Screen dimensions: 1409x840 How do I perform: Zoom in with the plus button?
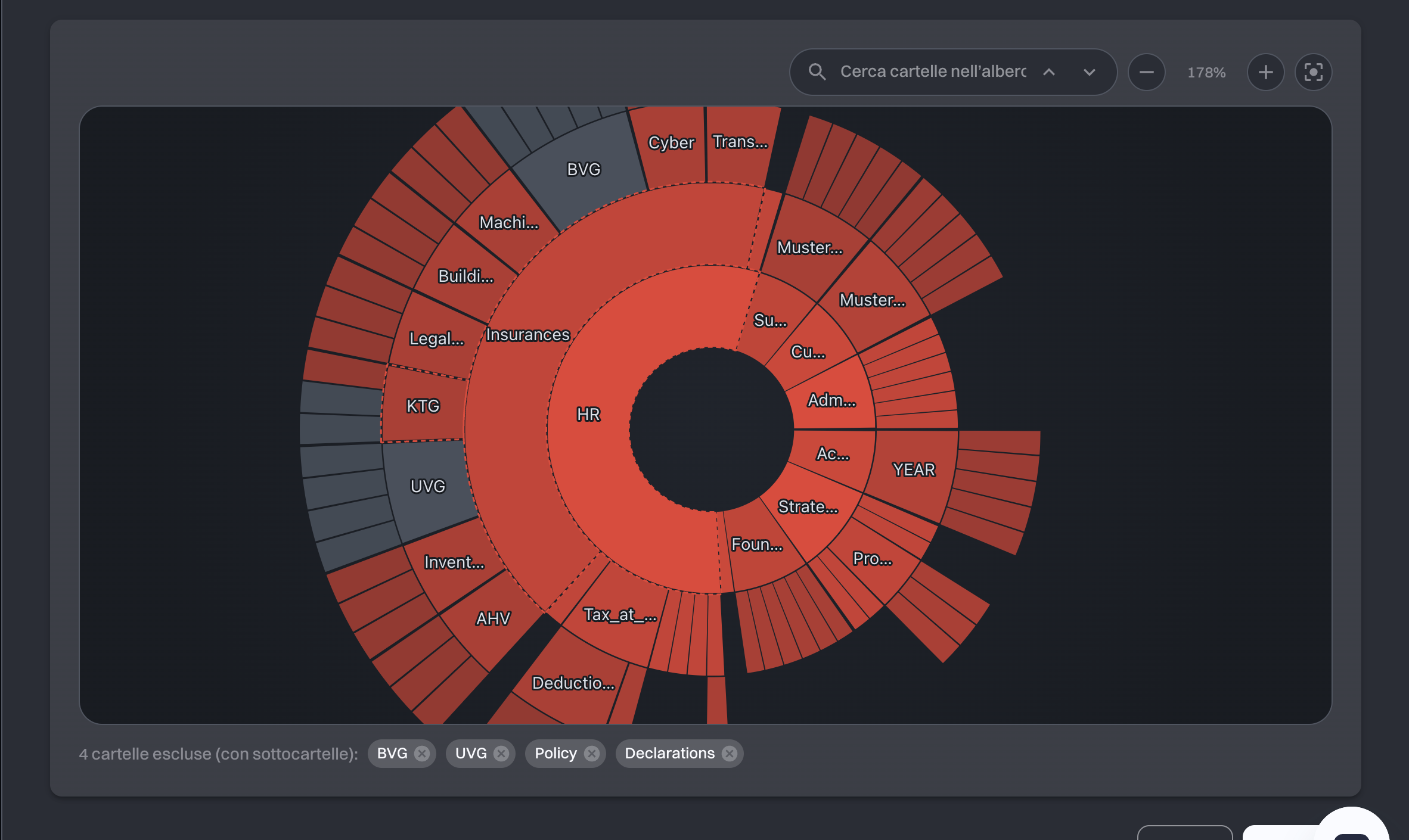pyautogui.click(x=1265, y=72)
